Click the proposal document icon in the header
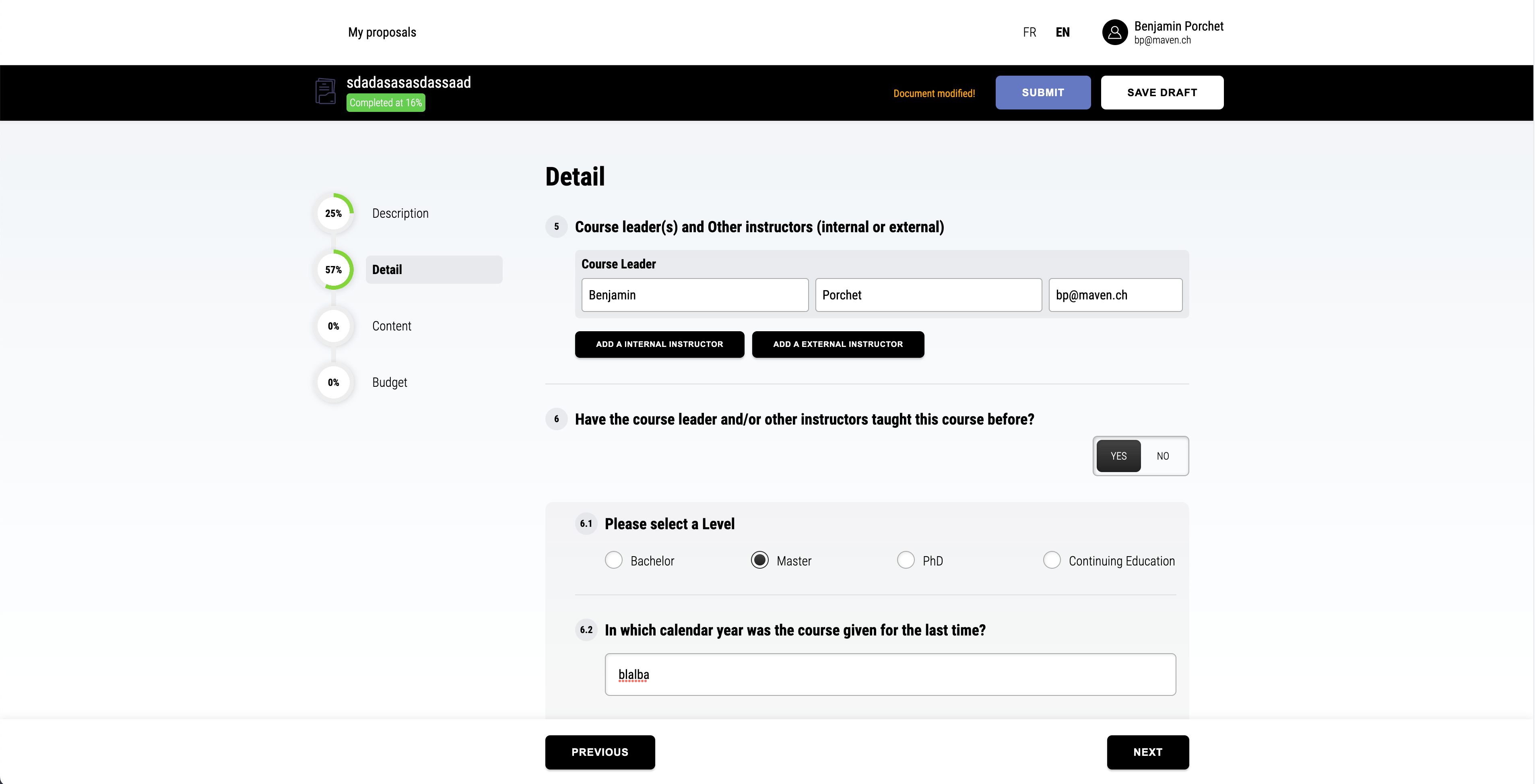1535x784 pixels. pos(325,92)
